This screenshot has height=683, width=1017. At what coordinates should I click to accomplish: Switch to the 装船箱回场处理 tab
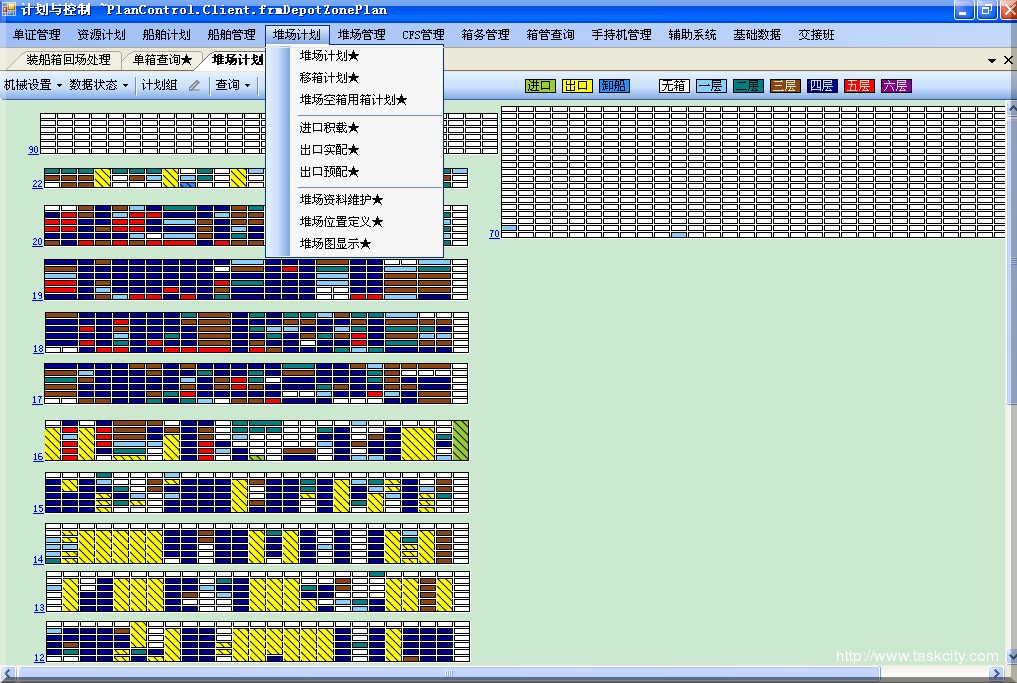coord(68,61)
